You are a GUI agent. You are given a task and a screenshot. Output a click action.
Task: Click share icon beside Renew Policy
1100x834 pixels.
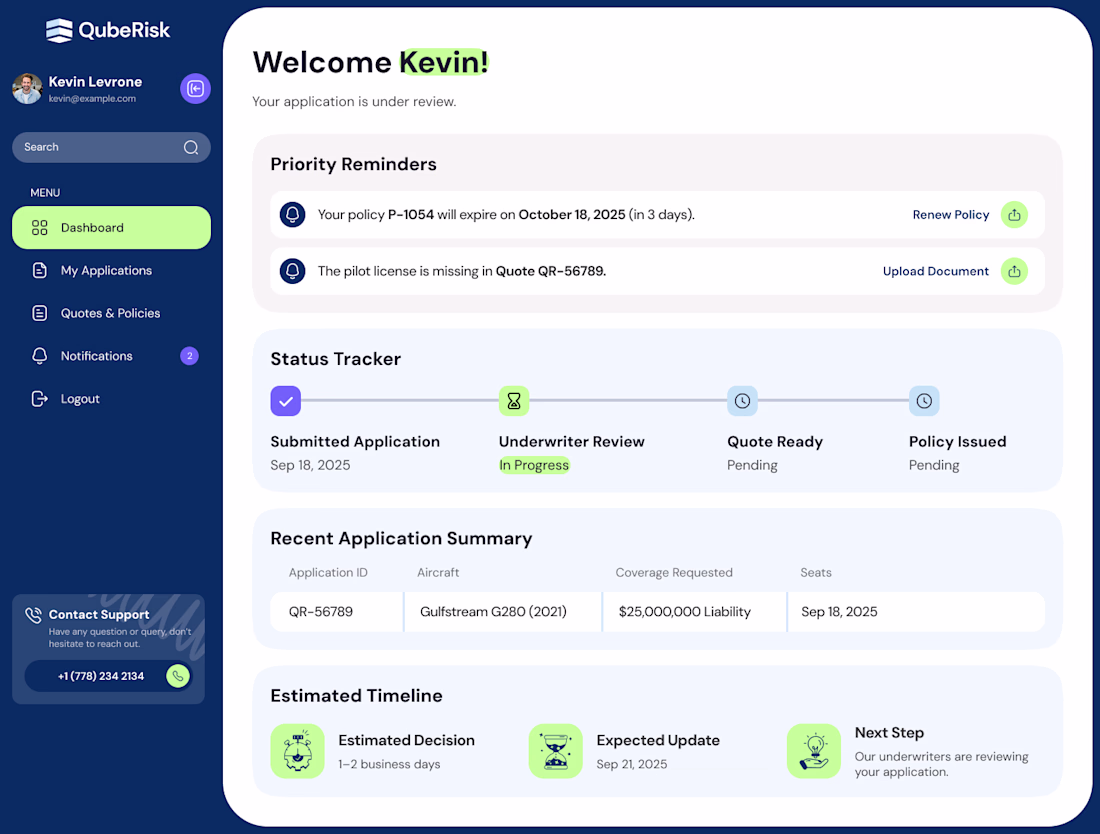click(1014, 215)
